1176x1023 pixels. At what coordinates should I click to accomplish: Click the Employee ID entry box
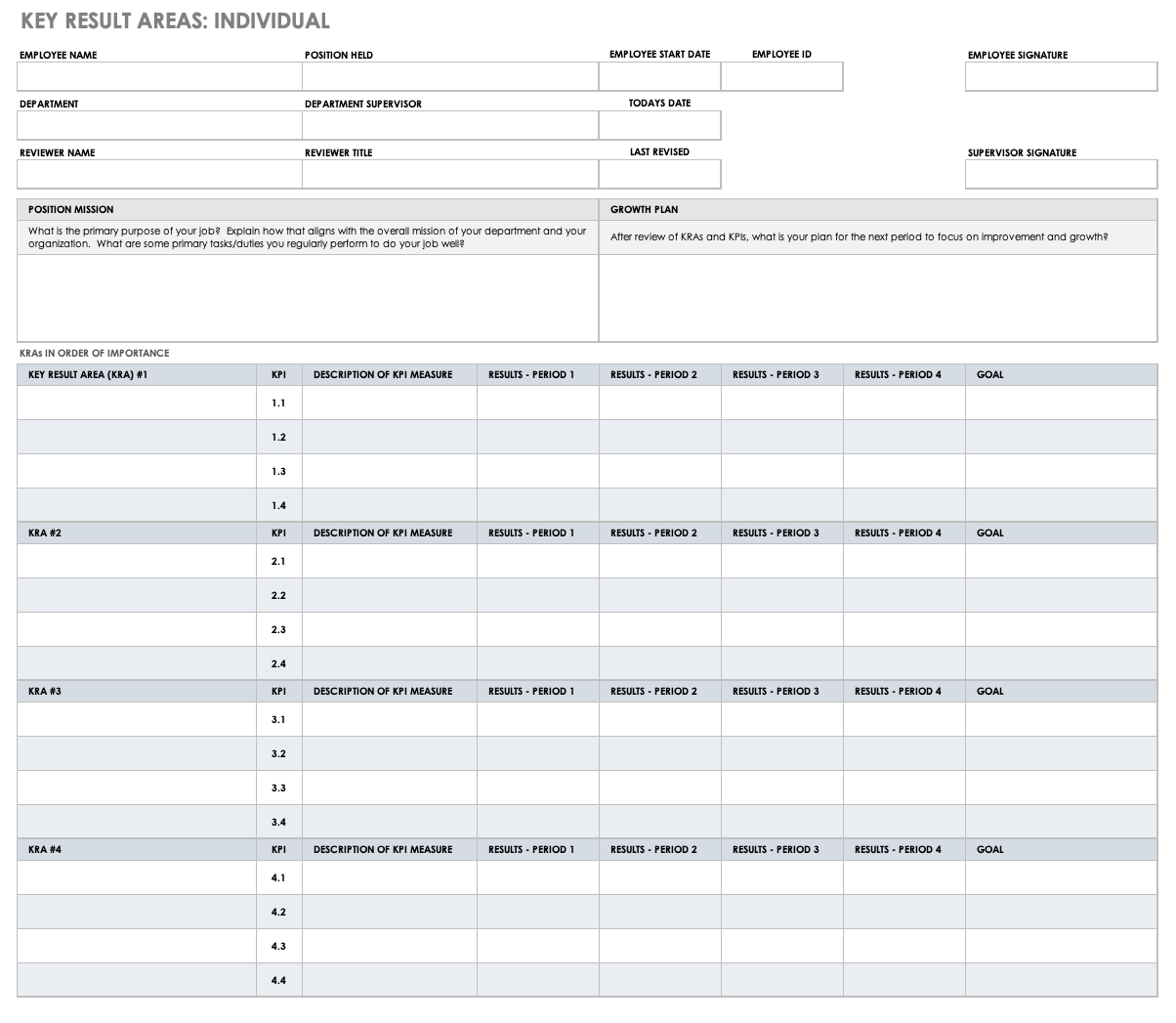coord(780,76)
